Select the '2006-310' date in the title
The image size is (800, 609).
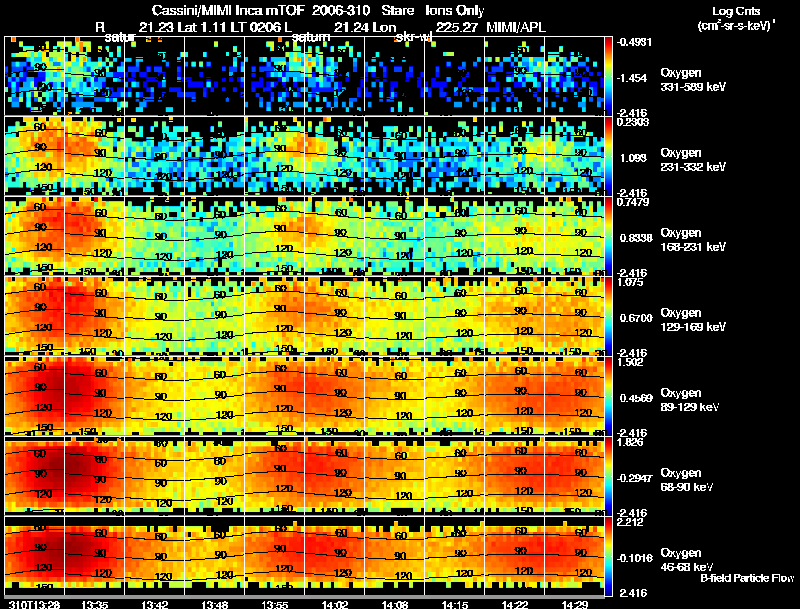(x=341, y=11)
